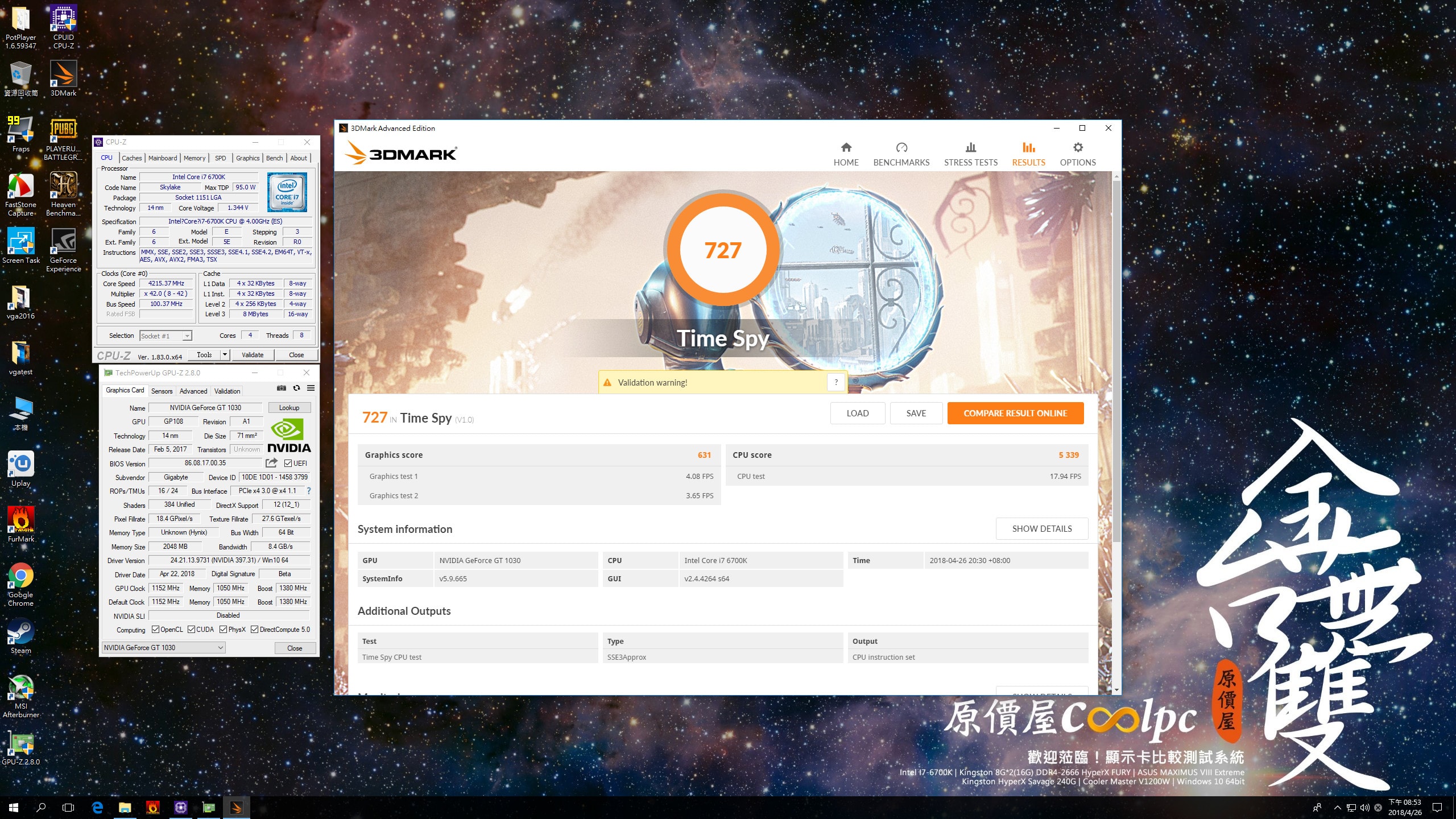Switch to the Sensors tab in GPU-Z
This screenshot has height=819, width=1456.
(x=162, y=391)
